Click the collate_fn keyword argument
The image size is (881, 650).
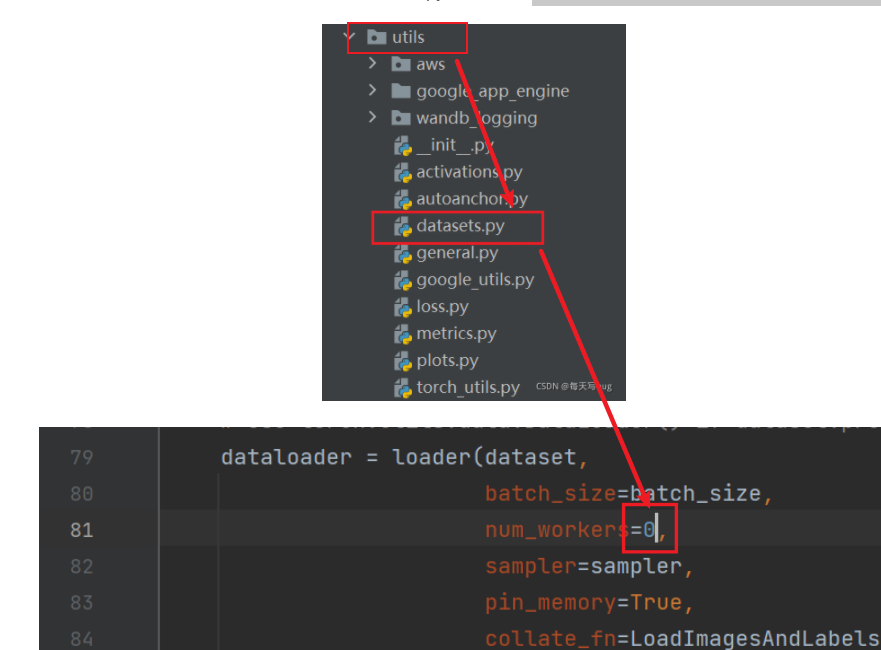point(551,639)
